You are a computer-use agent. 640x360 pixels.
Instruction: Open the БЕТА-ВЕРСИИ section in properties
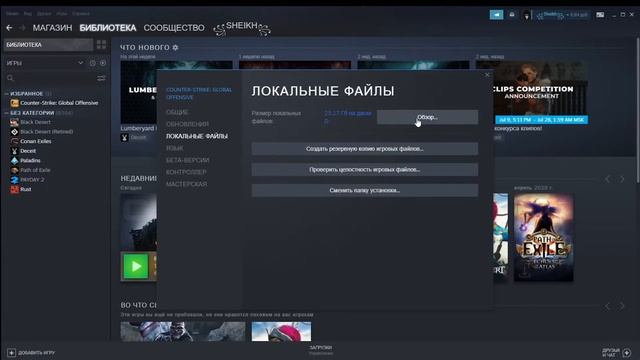pyautogui.click(x=188, y=160)
